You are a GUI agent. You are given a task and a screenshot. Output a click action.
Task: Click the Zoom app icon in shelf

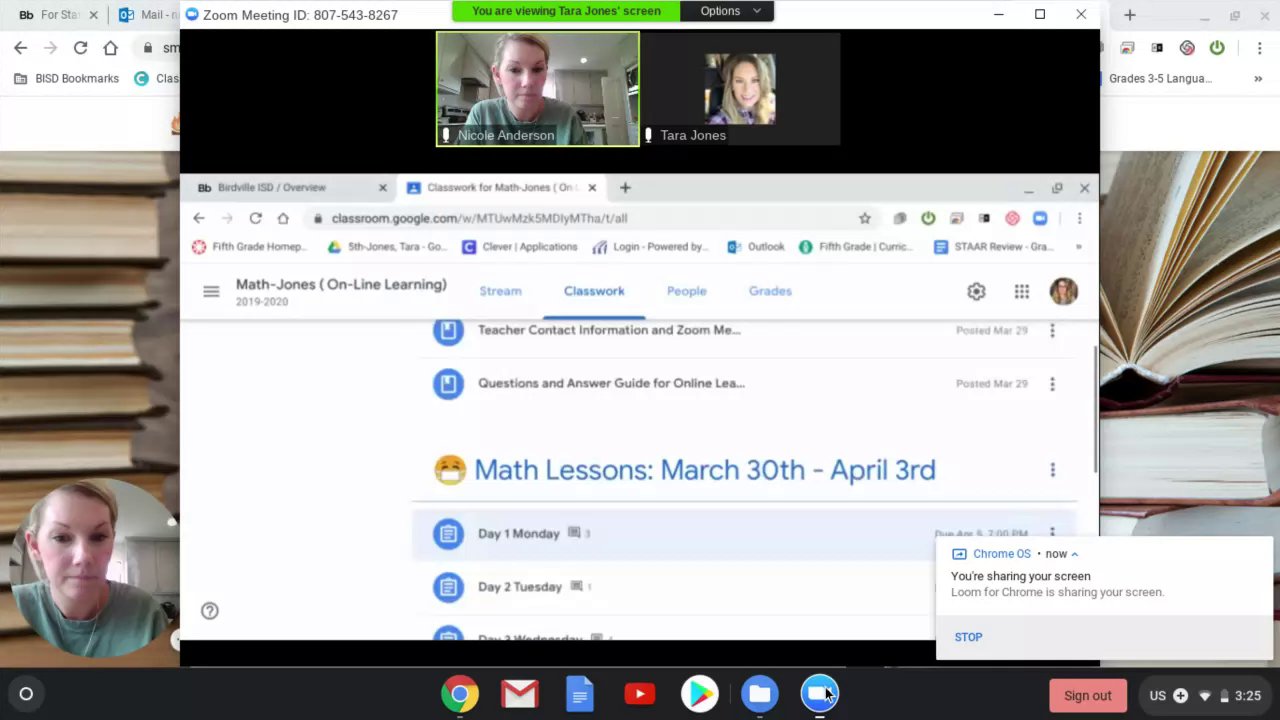click(820, 694)
